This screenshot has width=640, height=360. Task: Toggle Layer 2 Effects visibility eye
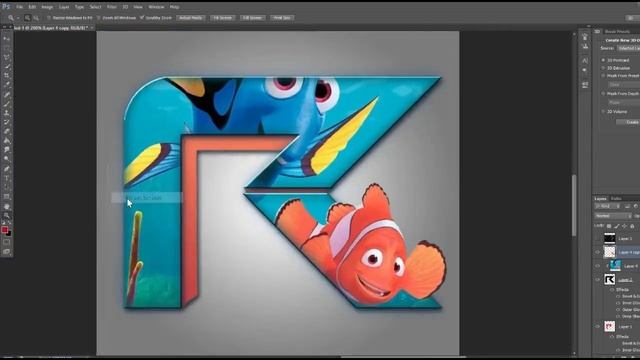(x=612, y=289)
